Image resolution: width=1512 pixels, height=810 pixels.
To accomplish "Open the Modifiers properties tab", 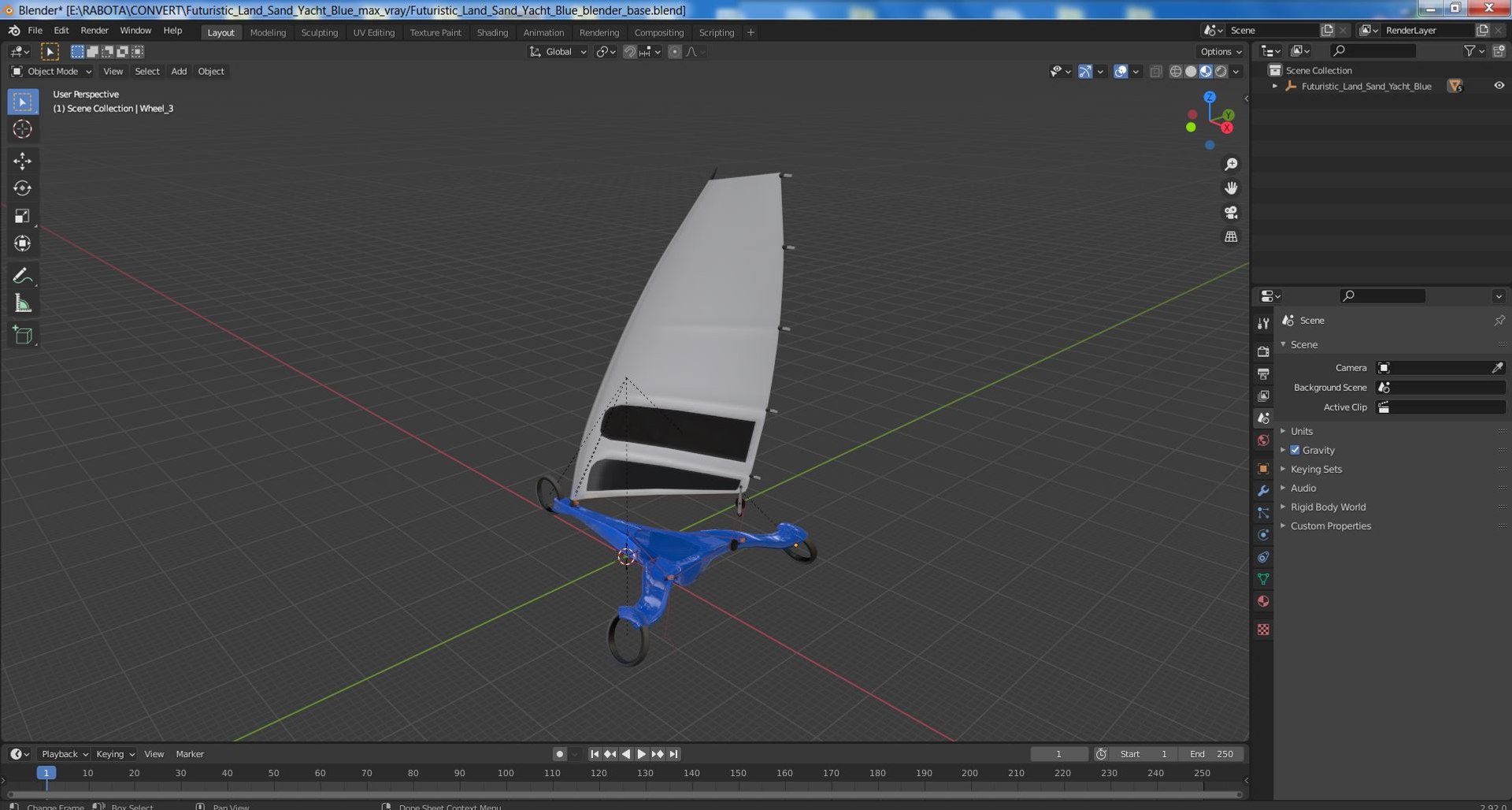I will coord(1263,490).
